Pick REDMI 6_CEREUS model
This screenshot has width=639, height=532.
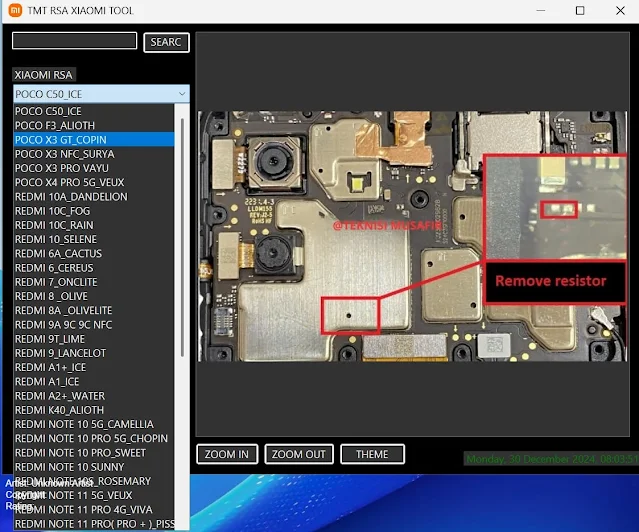point(94,268)
